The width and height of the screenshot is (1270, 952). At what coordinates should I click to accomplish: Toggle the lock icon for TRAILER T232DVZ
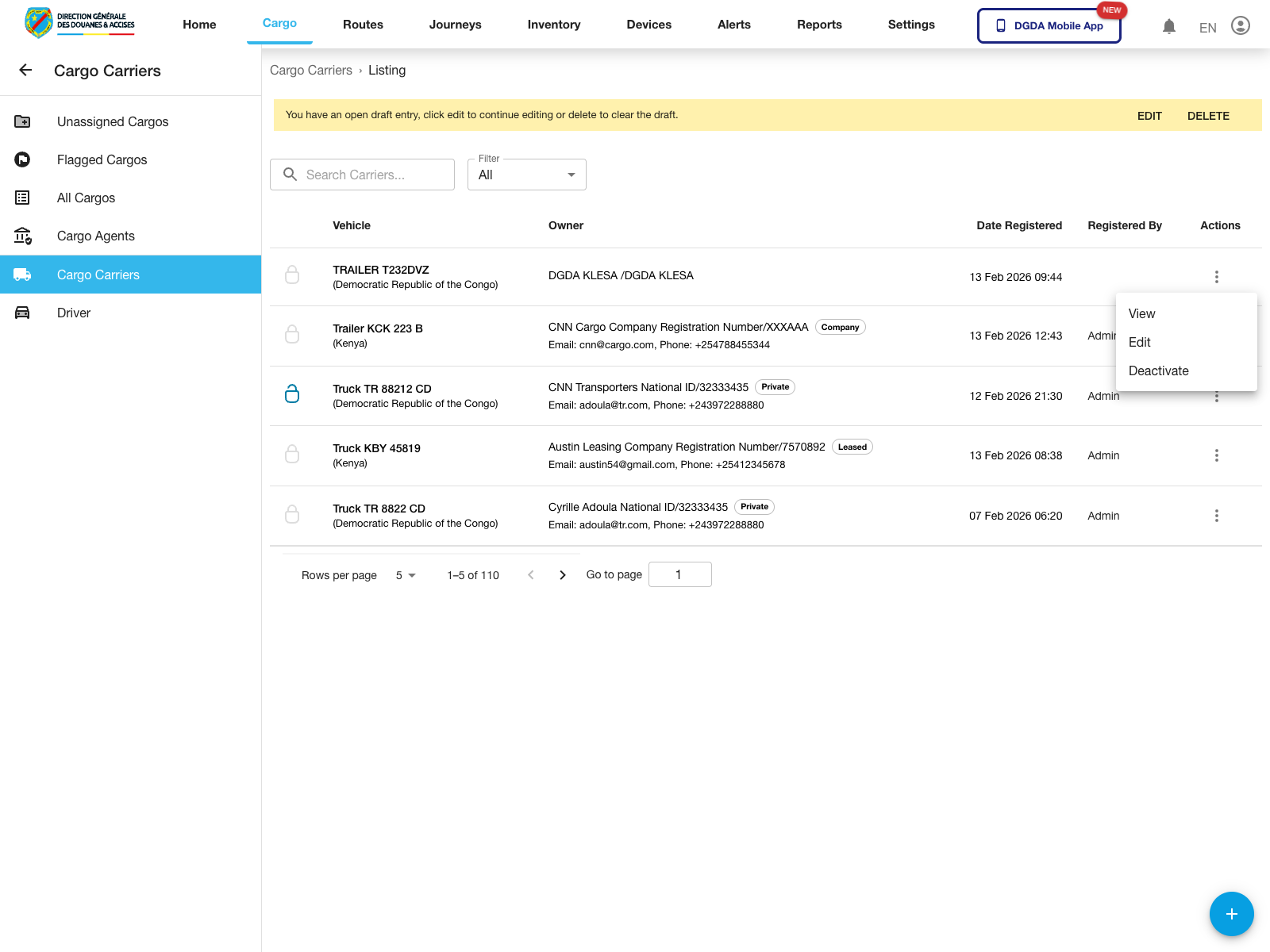point(292,275)
